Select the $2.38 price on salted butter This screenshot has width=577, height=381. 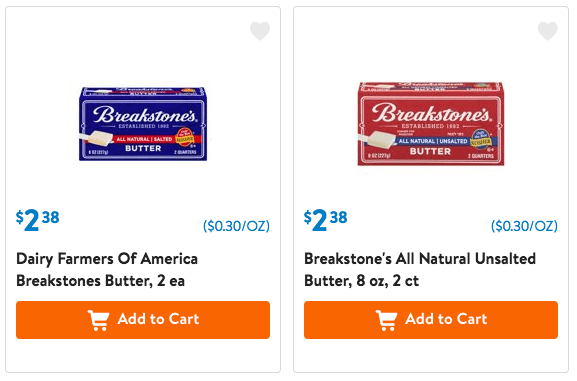tap(38, 220)
